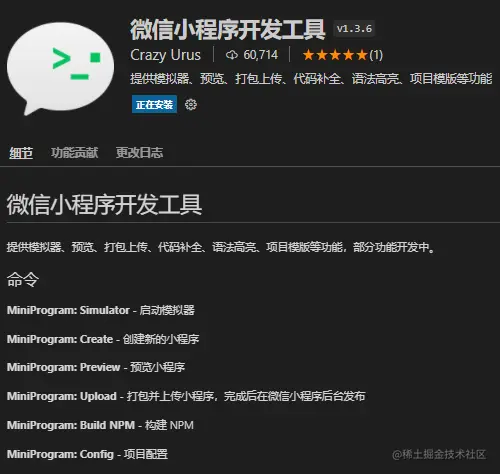Click the MiniProgram: Config command text

click(x=60, y=454)
